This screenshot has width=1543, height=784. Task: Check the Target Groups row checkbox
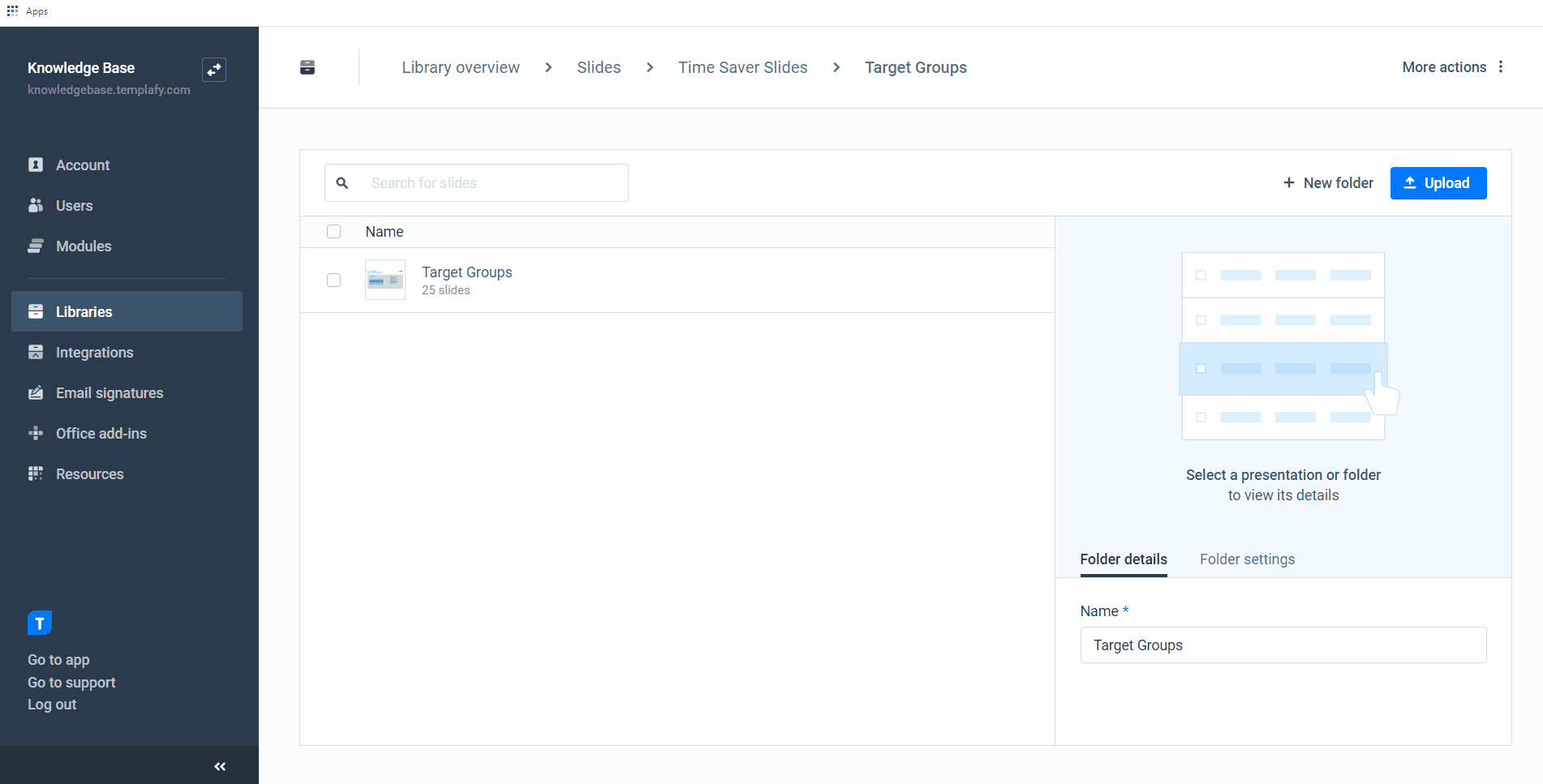[333, 280]
